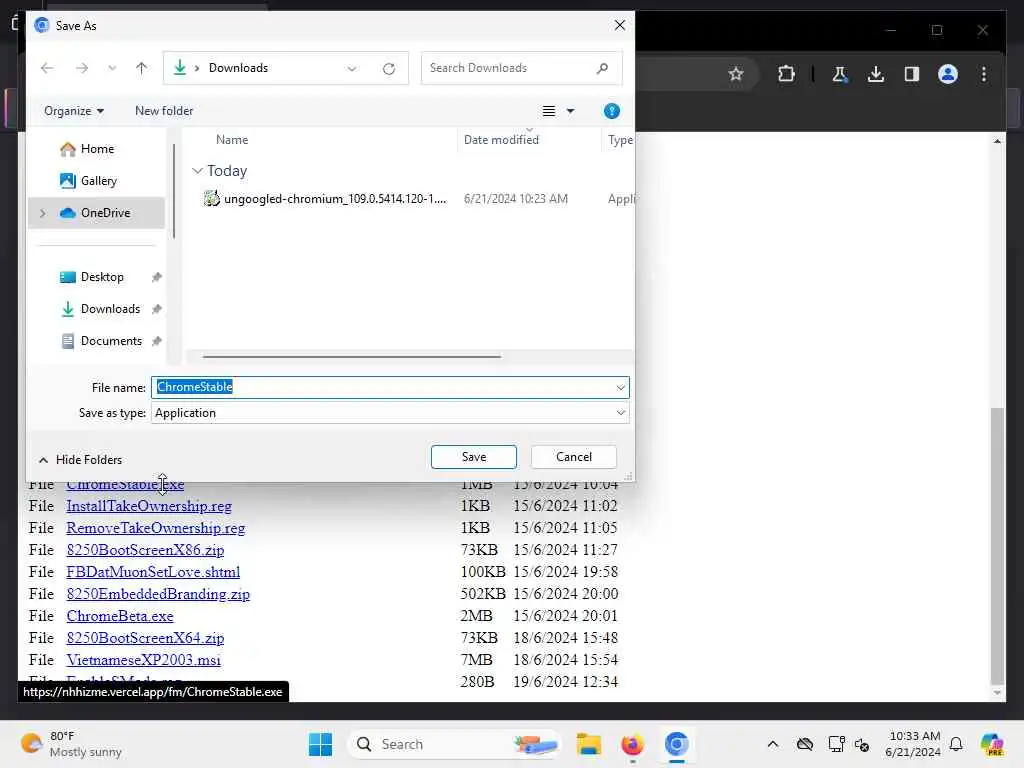This screenshot has width=1024, height=768.
Task: Click the Back arrow in Save As dialog
Action: point(47,68)
